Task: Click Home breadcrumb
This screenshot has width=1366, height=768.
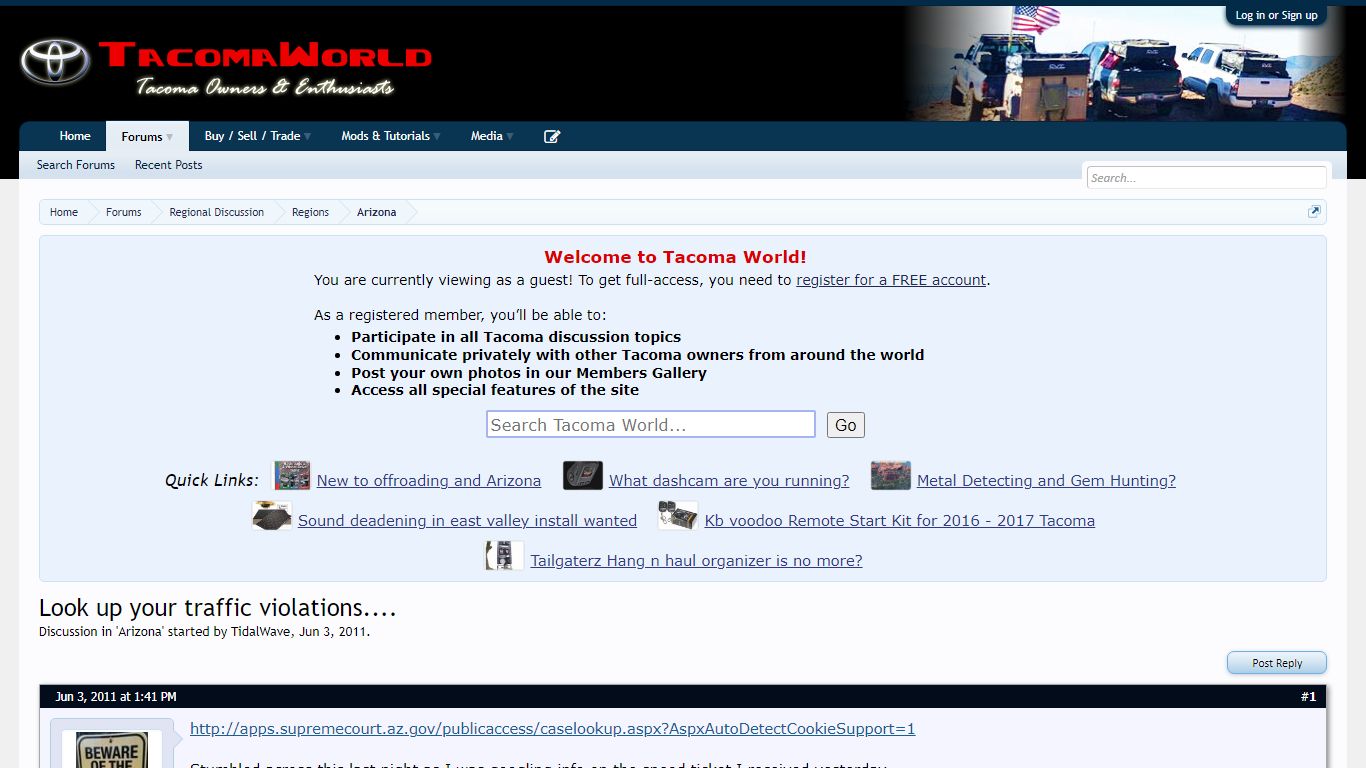Action: pos(64,212)
